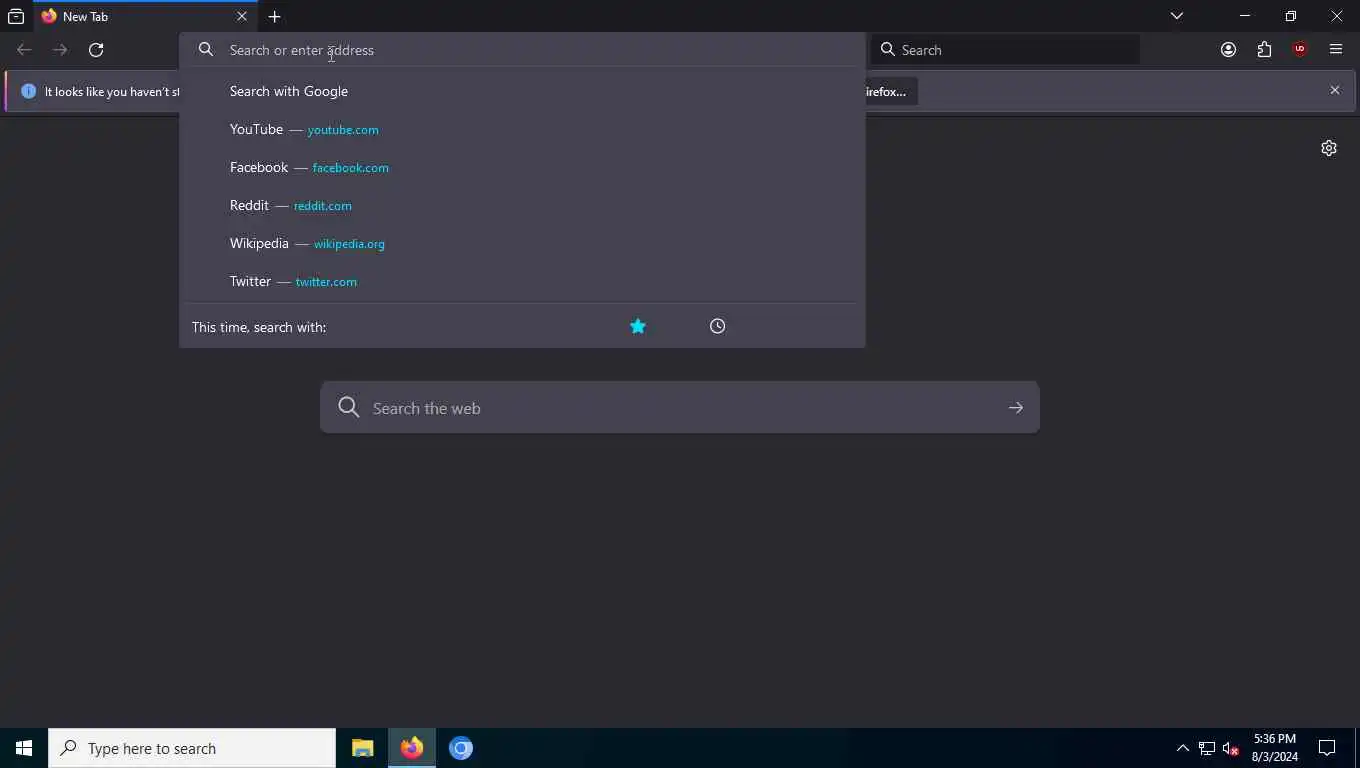Open the Windows Start menu

pyautogui.click(x=24, y=748)
